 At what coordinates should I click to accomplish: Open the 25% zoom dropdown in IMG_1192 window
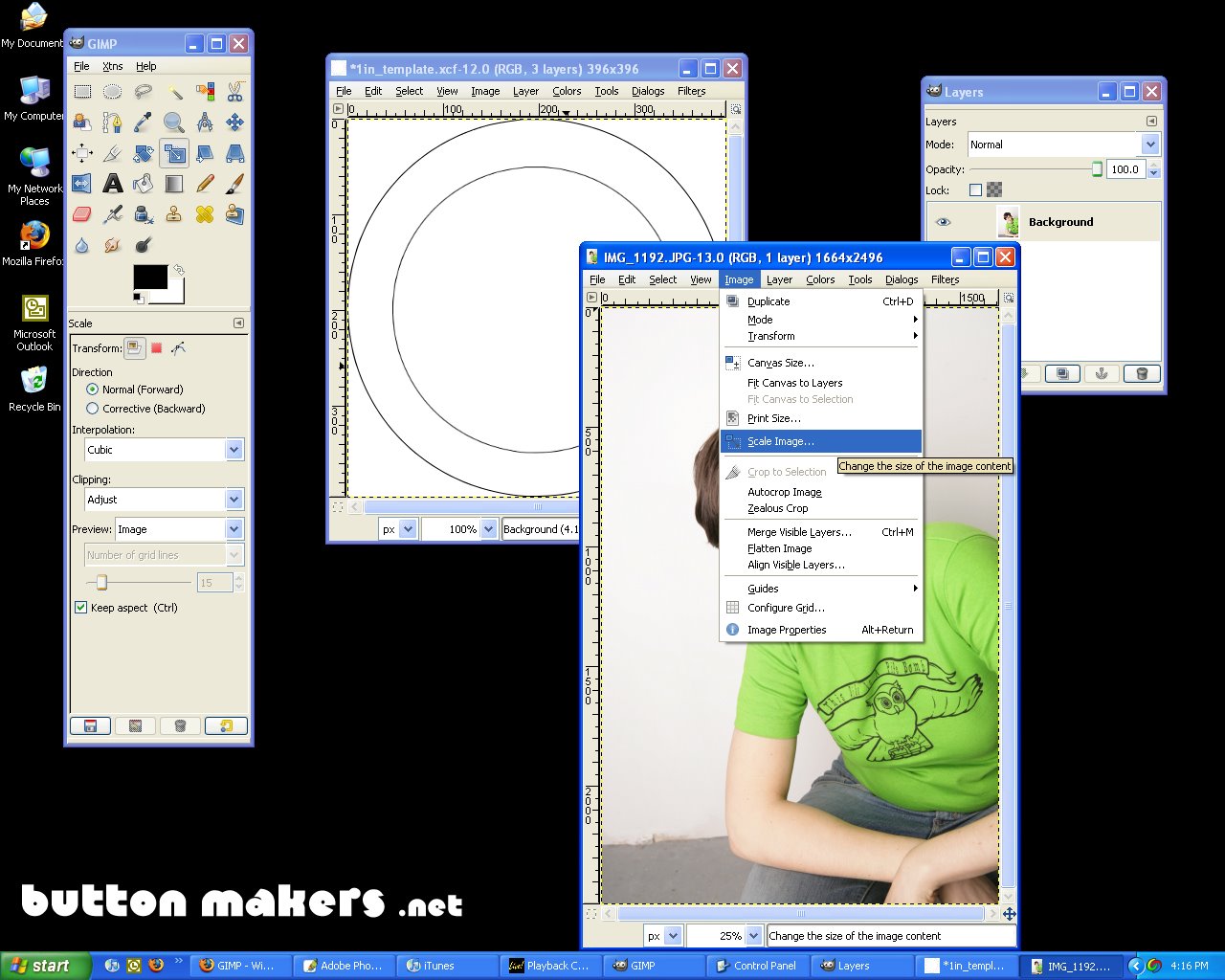pyautogui.click(x=753, y=936)
